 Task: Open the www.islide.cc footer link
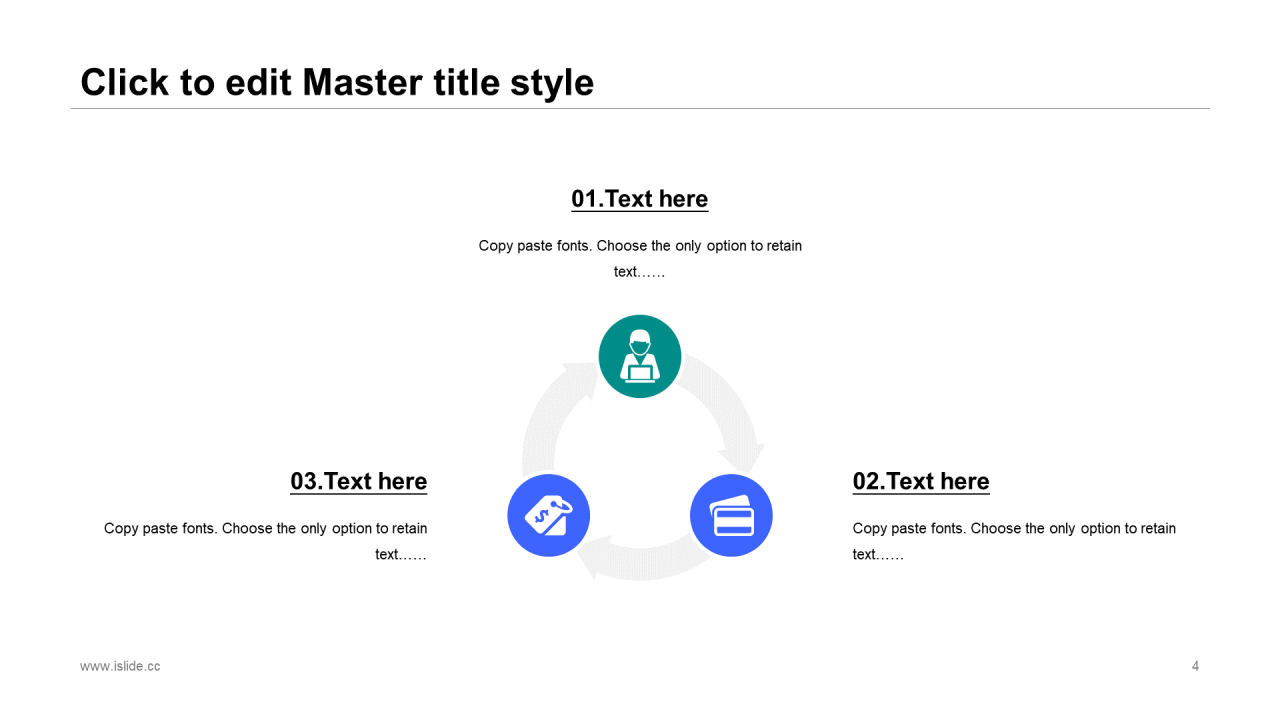120,666
